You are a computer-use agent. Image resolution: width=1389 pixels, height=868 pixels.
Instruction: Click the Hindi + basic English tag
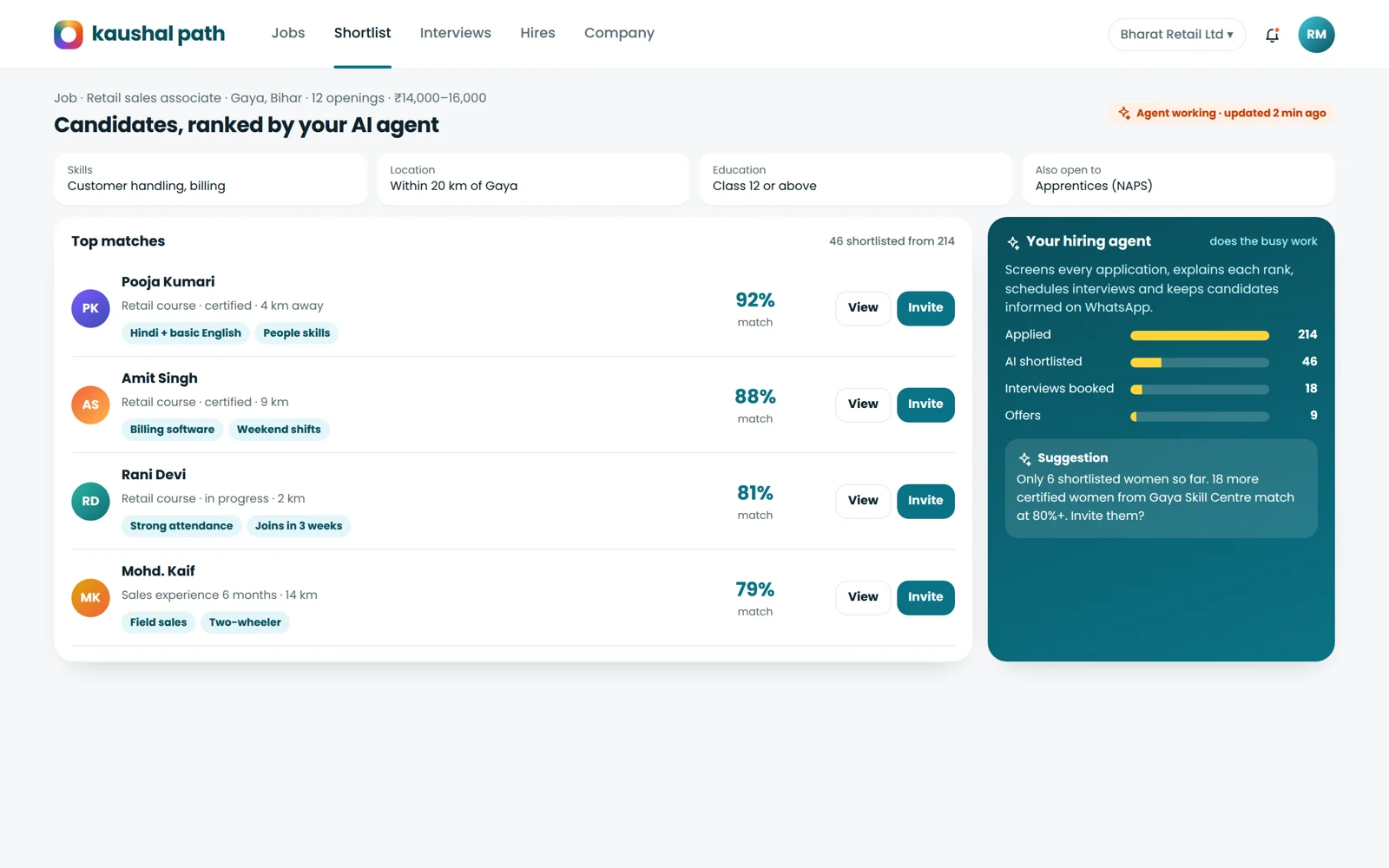point(186,333)
